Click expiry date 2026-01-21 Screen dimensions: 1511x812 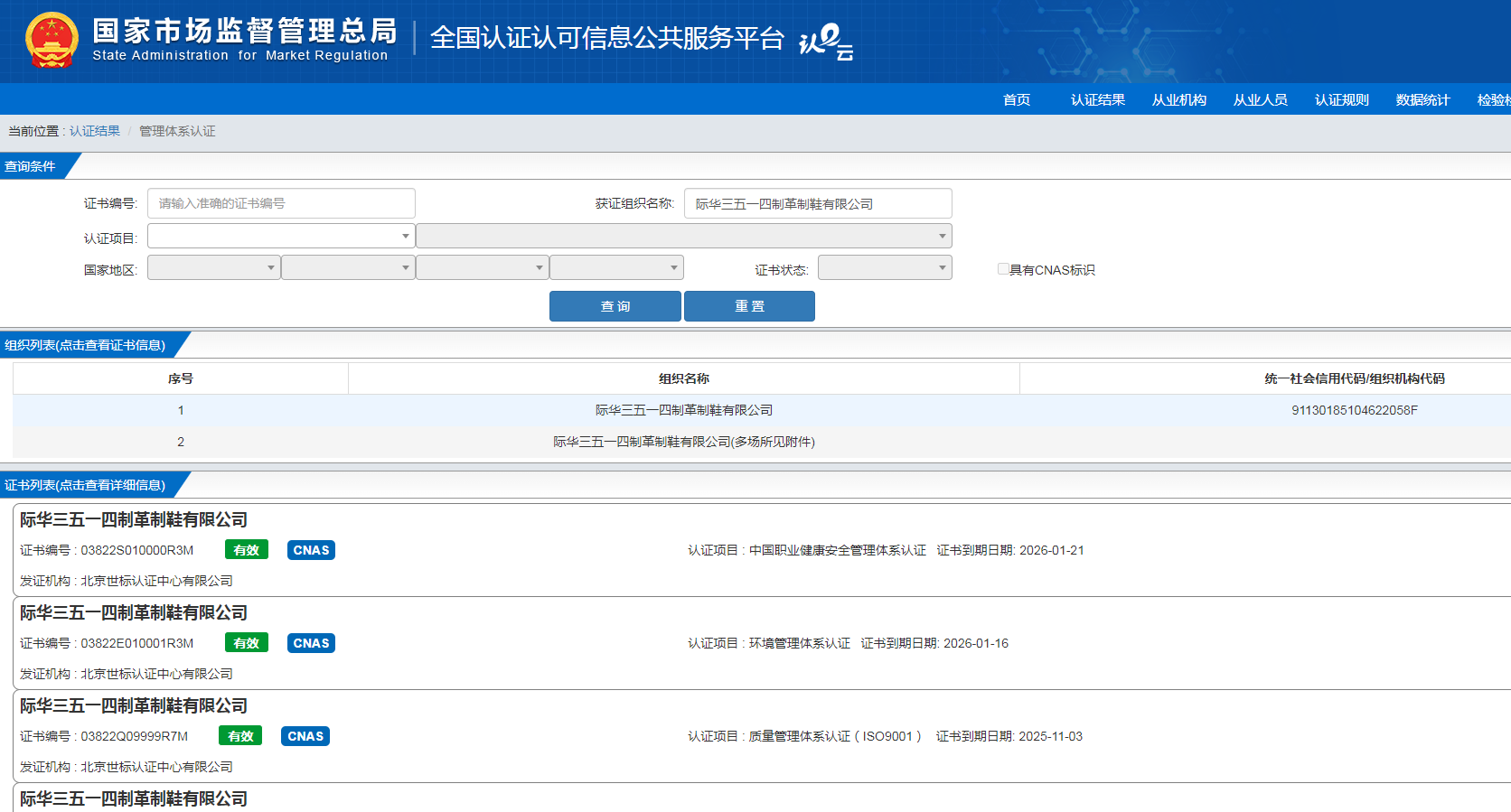pos(1052,550)
